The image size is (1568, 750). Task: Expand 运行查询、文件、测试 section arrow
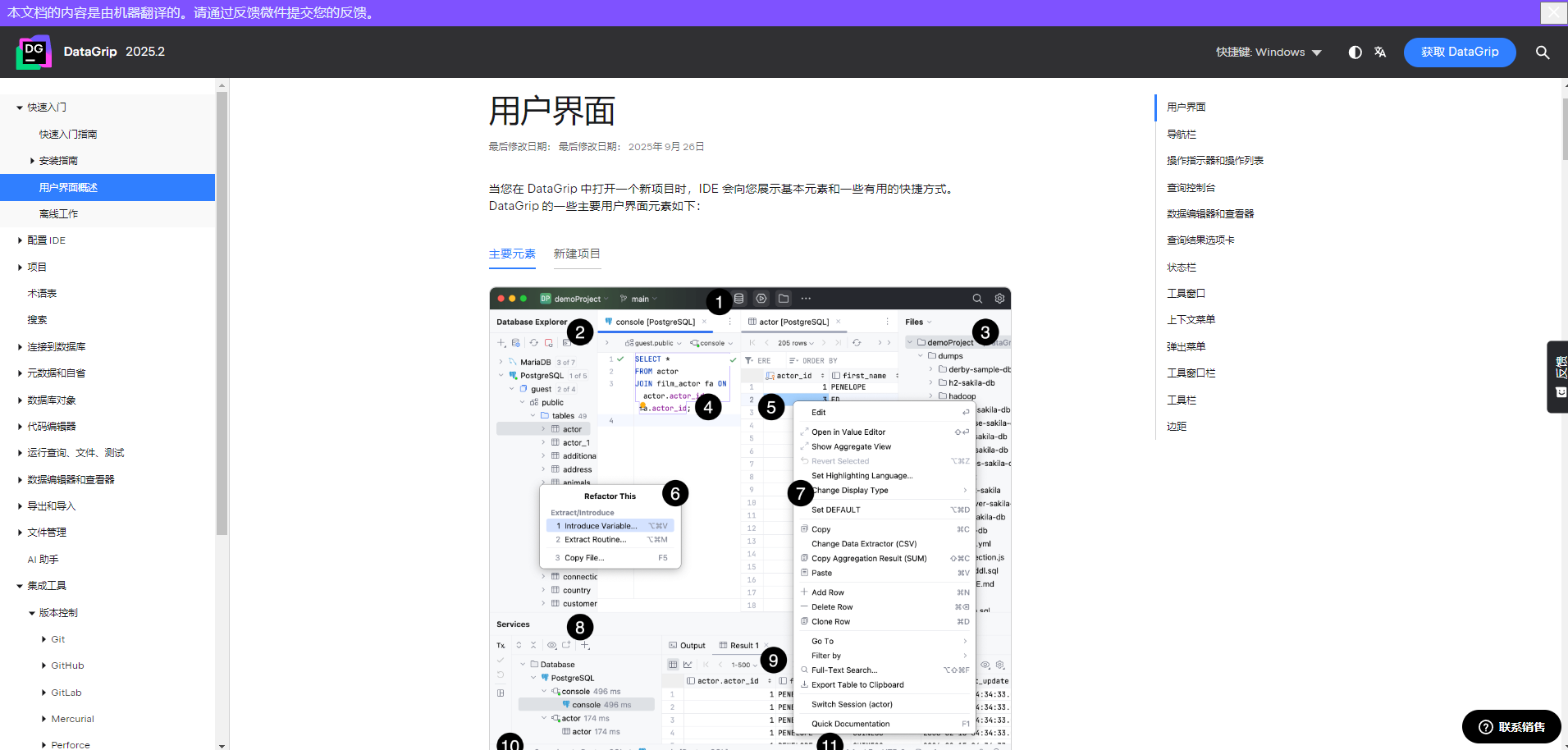[20, 453]
